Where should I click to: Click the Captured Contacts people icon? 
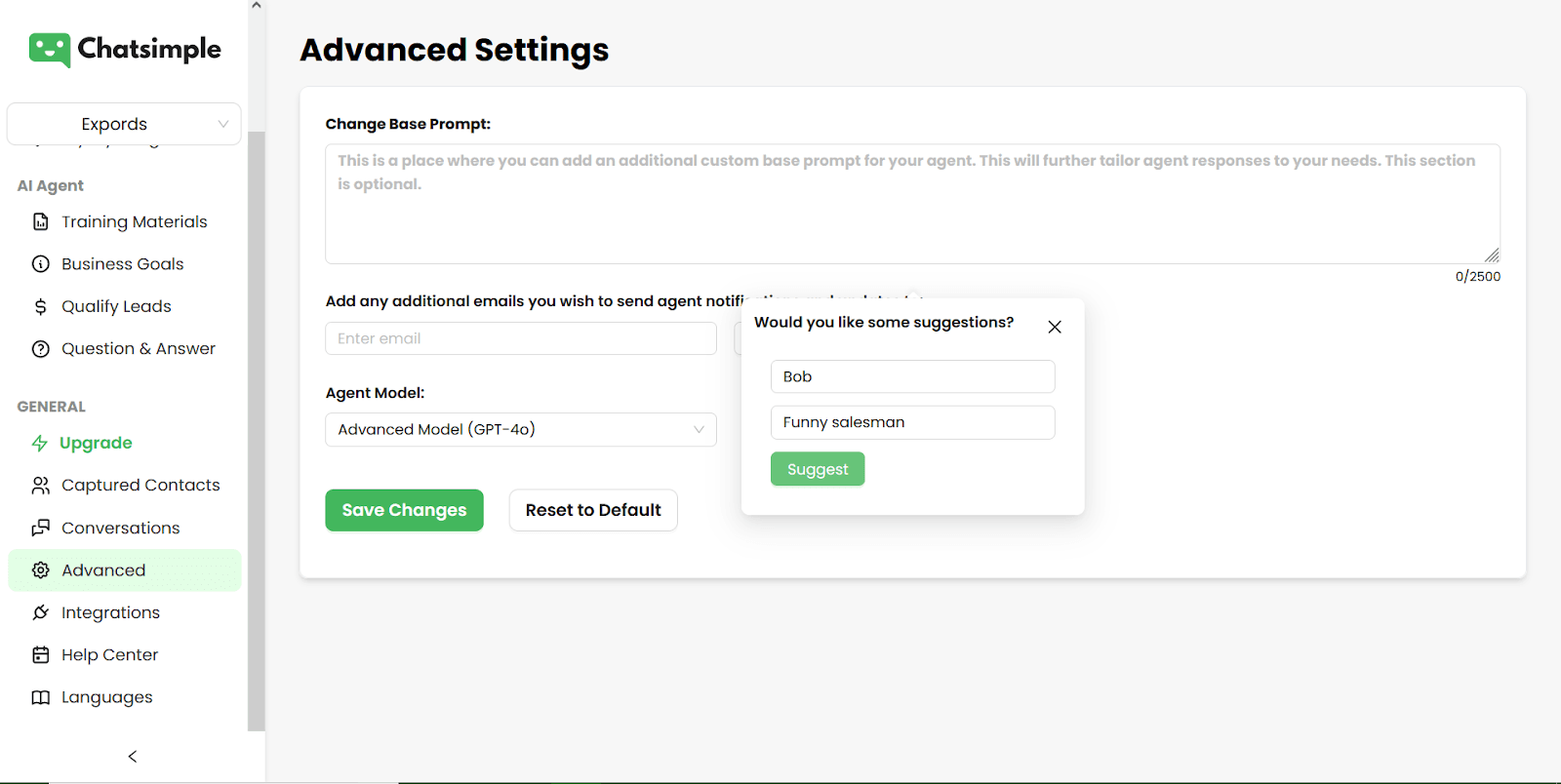click(40, 486)
